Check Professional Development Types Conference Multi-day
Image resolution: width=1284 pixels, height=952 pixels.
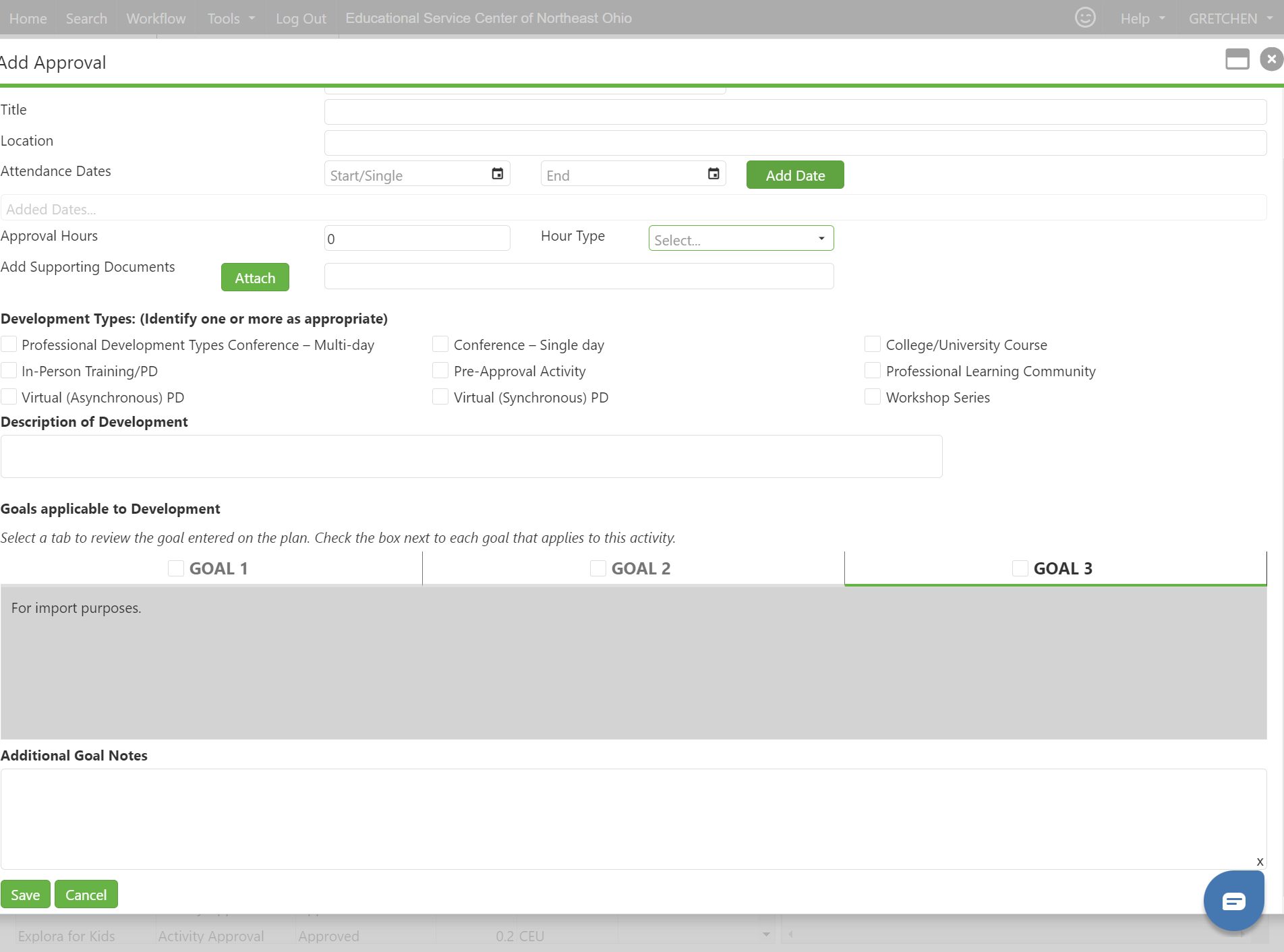click(x=9, y=345)
